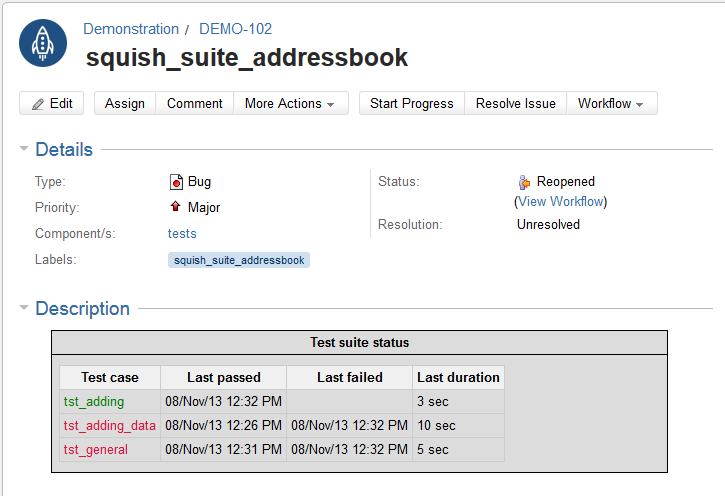
Task: Click Resolve Issue button
Action: [x=515, y=104]
